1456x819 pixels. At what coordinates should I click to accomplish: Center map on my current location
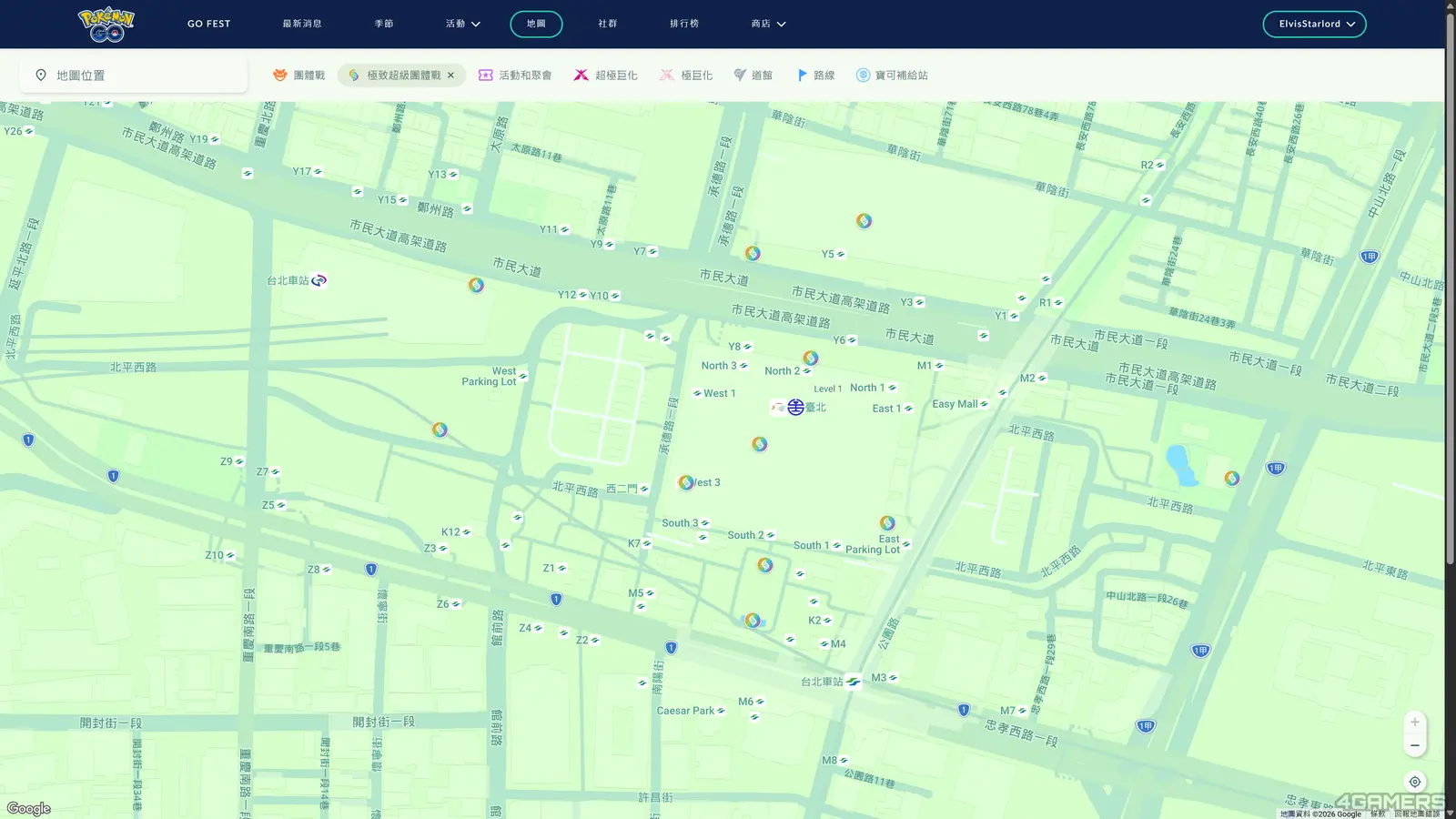(1414, 782)
